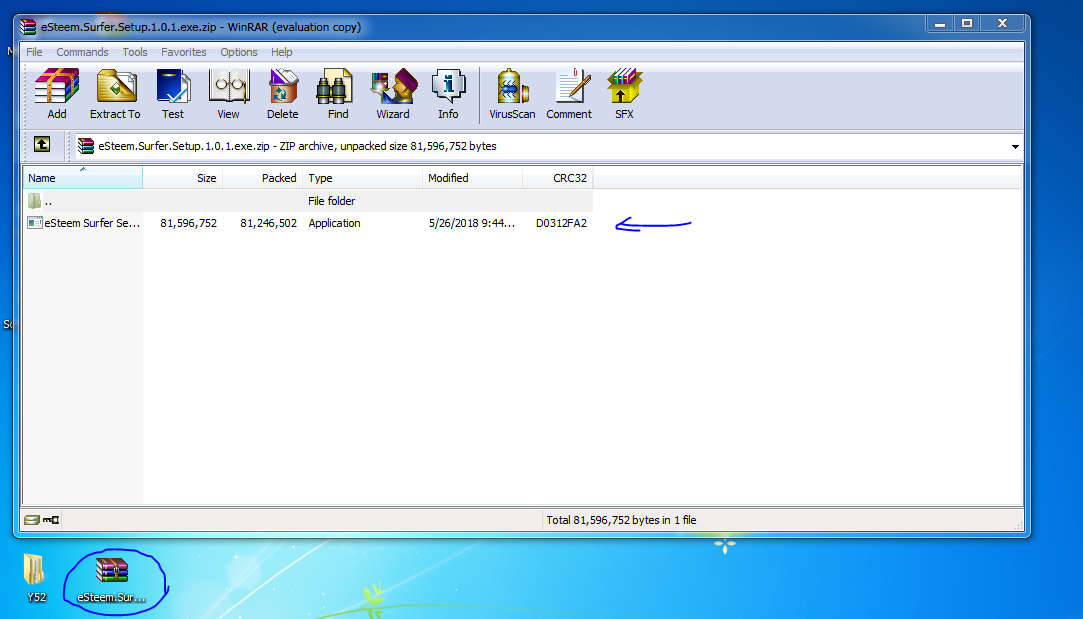Click the Delete toolbar icon
The height and width of the screenshot is (619, 1083).
282,95
